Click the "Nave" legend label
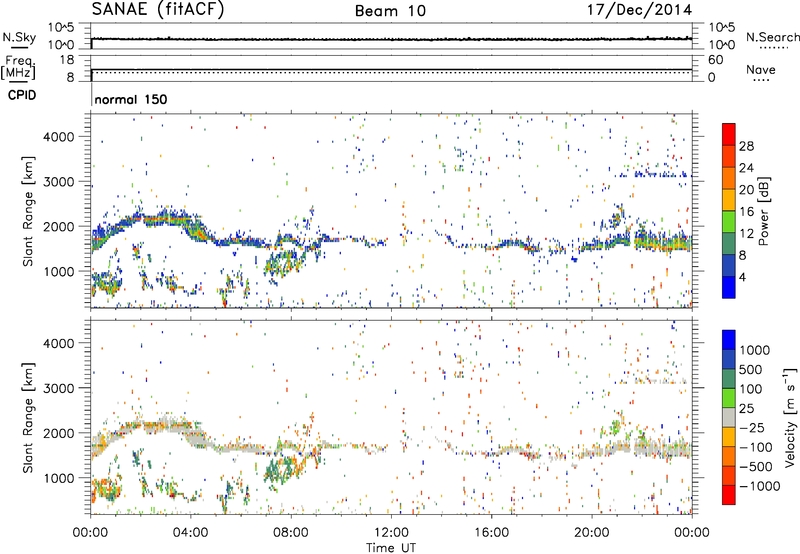The image size is (800, 554). 761,69
